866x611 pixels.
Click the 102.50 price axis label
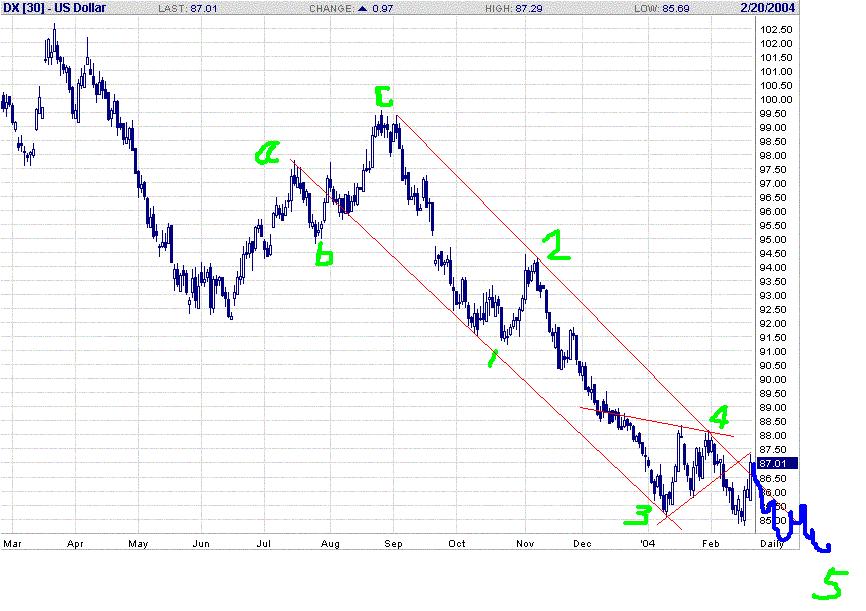point(776,29)
